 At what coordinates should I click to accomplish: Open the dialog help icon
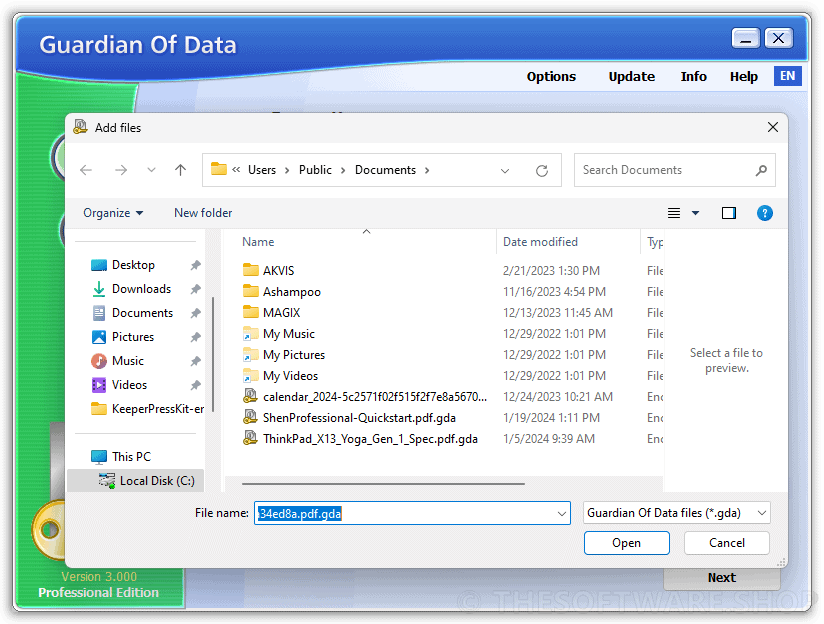pos(765,213)
